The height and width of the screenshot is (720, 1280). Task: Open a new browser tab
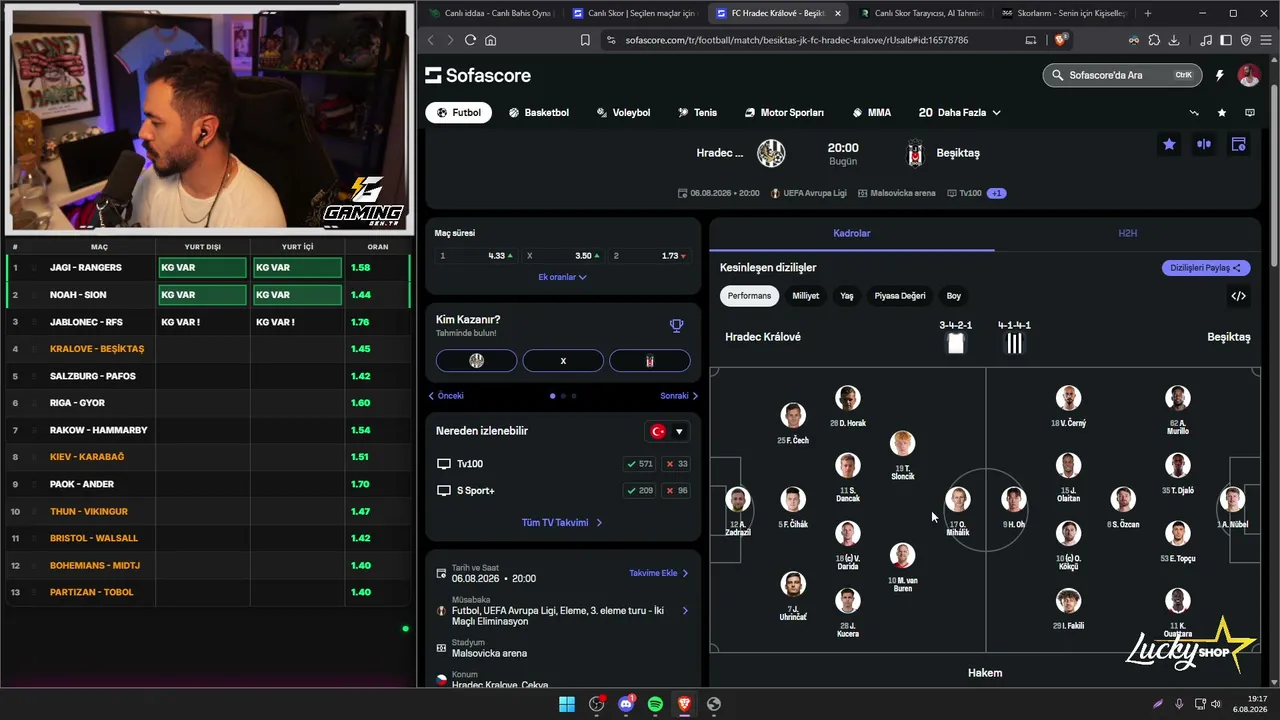[x=1147, y=13]
